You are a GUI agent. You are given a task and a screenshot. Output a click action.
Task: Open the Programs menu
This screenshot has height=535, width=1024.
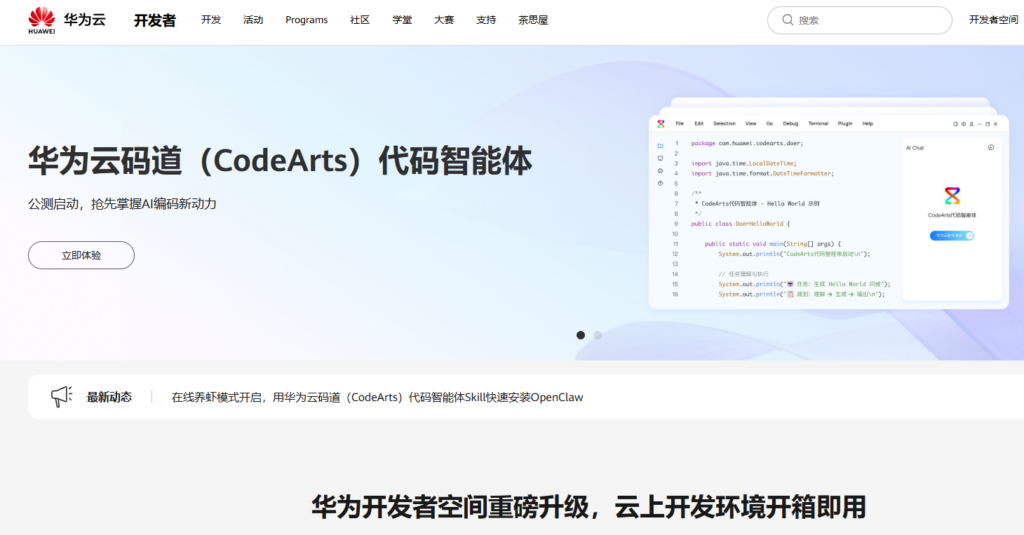306,20
